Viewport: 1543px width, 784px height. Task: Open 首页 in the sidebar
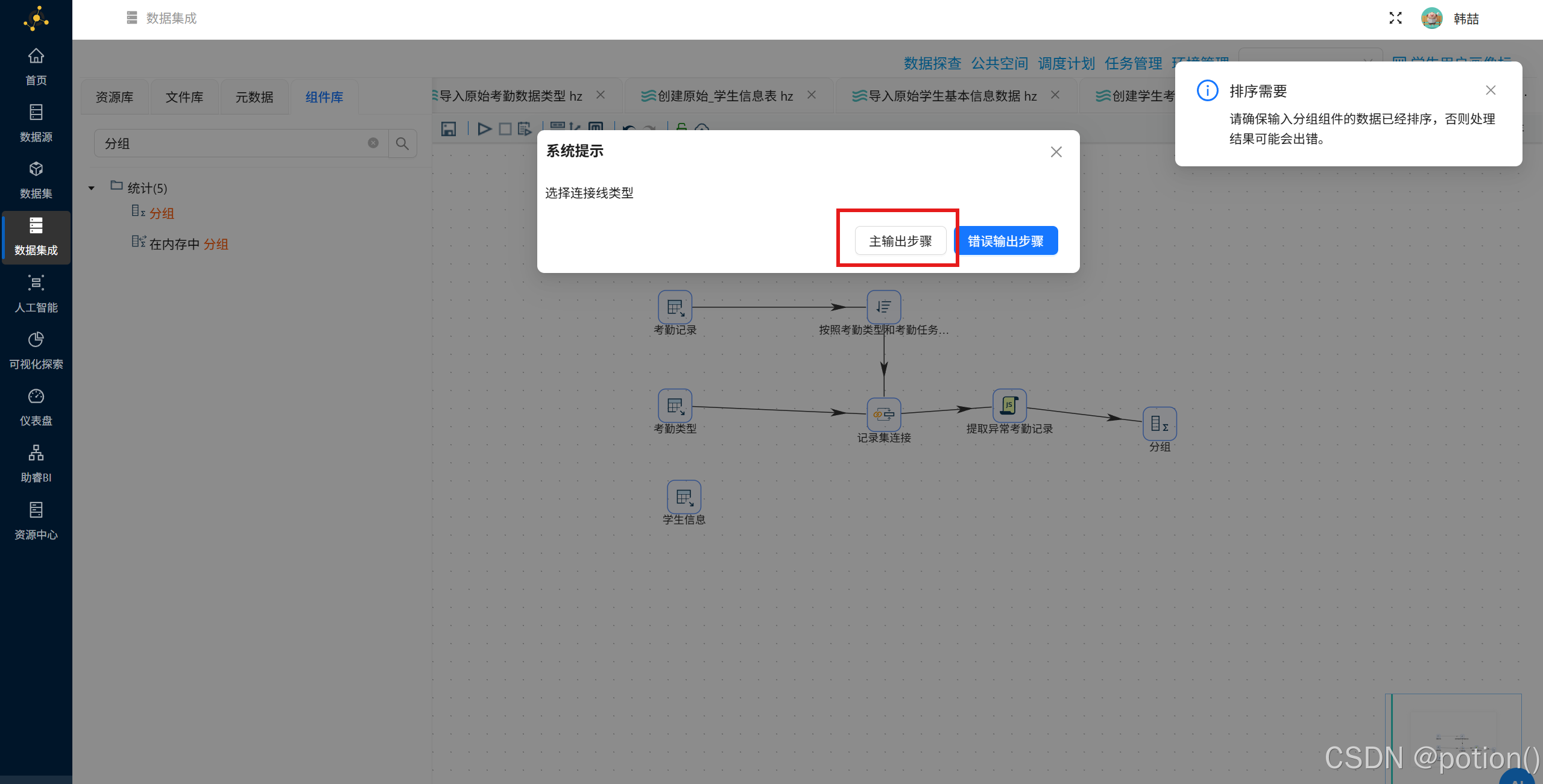click(36, 66)
